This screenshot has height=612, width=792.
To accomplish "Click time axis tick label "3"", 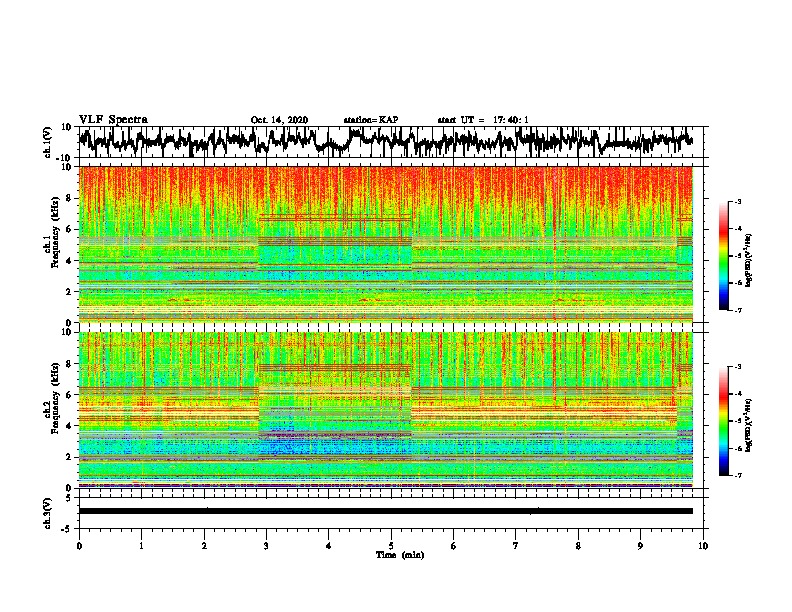I will (x=266, y=546).
